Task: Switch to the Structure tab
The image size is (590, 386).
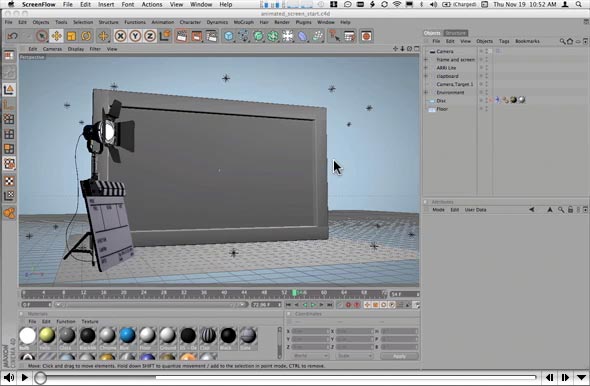Action: pyautogui.click(x=456, y=33)
